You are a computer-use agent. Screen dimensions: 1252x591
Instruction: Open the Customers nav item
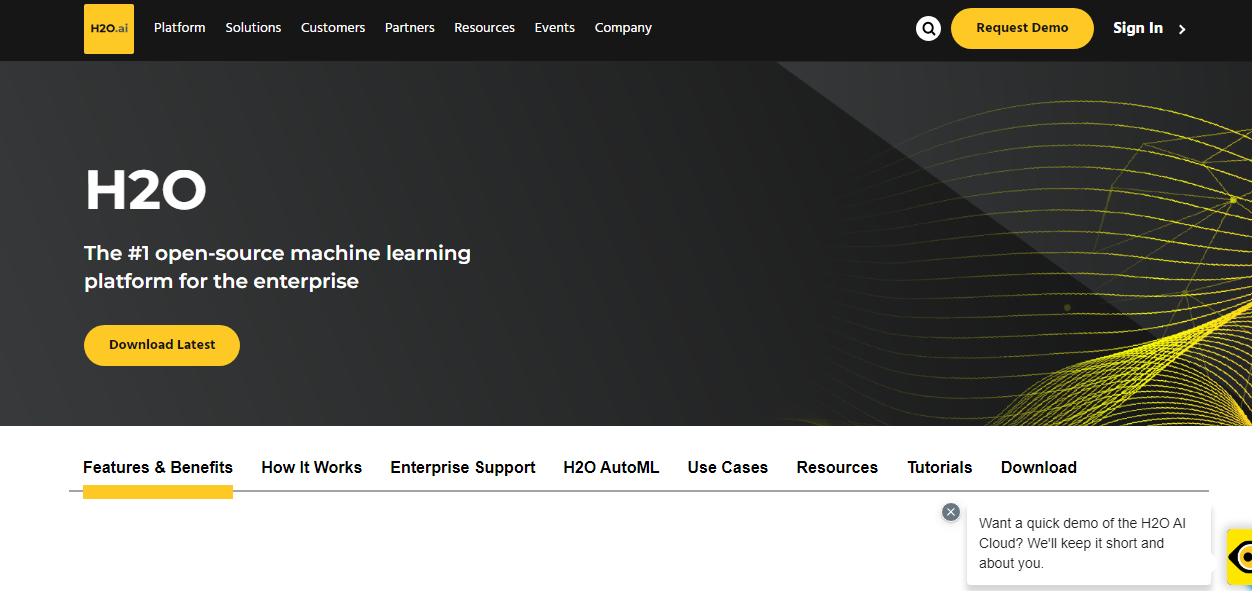pos(333,28)
